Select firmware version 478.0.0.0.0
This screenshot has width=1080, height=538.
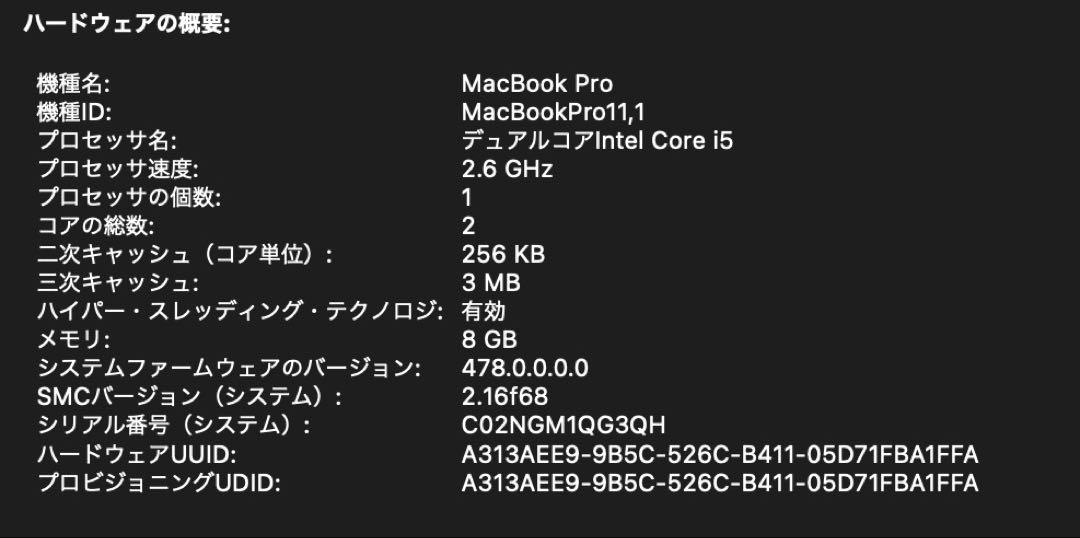(525, 369)
